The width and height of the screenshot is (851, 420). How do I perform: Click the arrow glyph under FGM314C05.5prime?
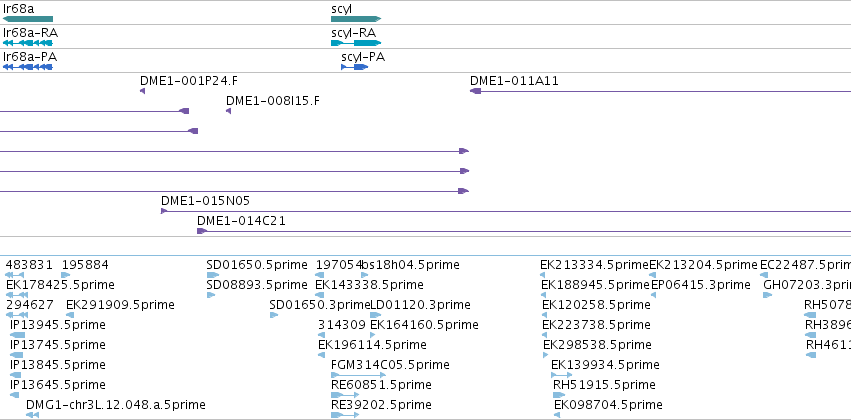[x=358, y=375]
